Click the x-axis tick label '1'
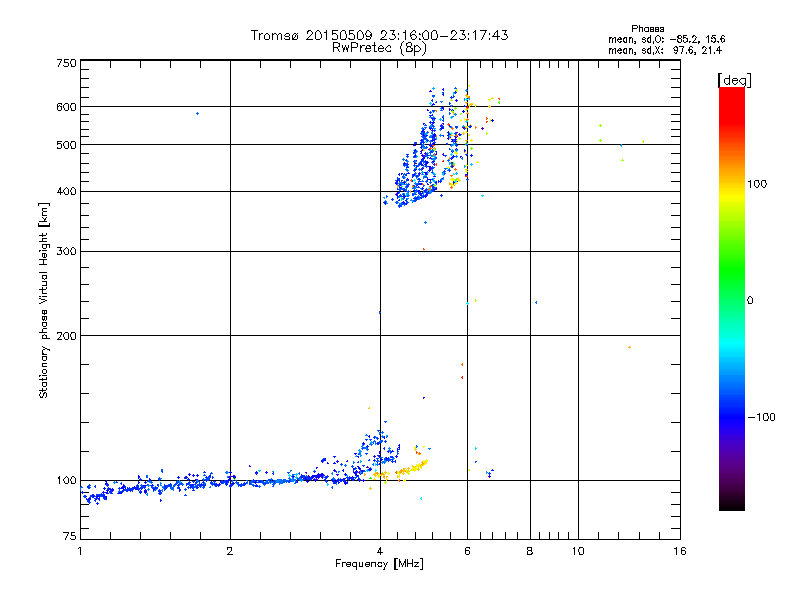Screen dimensions: 800x600 80,551
